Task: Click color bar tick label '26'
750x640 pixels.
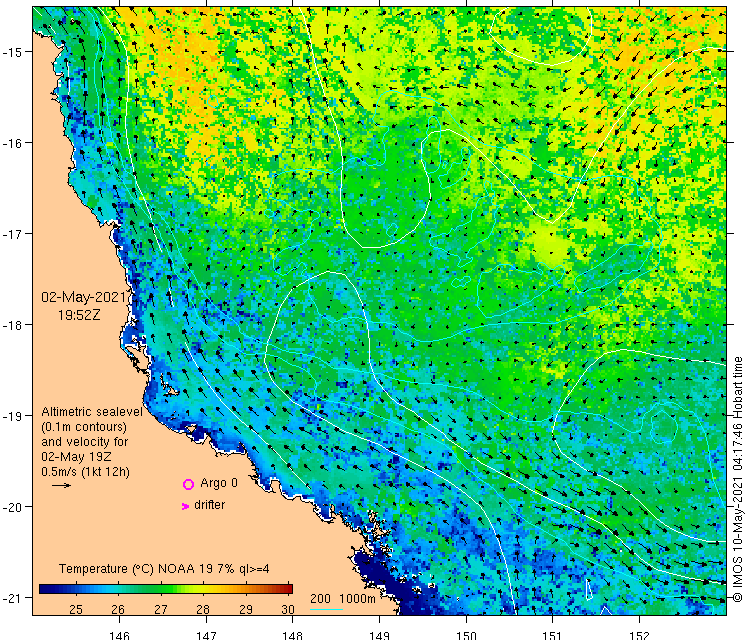Action: (118, 609)
